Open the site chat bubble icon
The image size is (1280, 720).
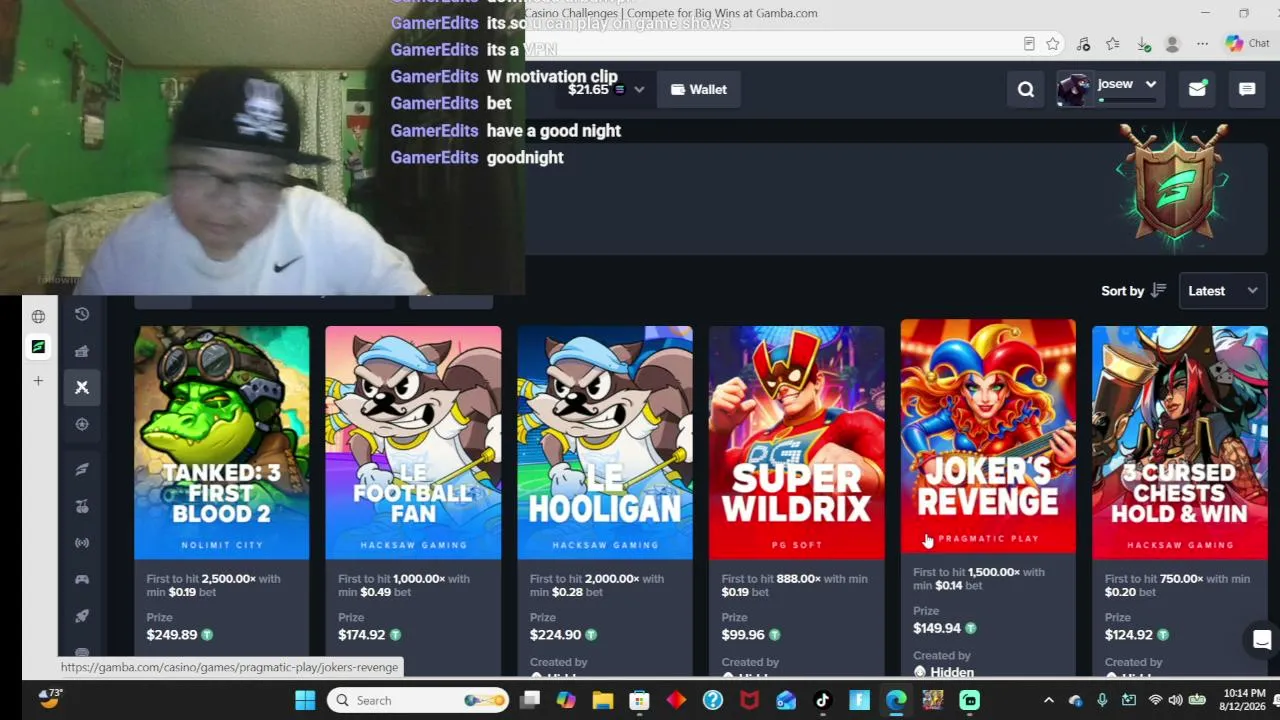click(x=1247, y=90)
